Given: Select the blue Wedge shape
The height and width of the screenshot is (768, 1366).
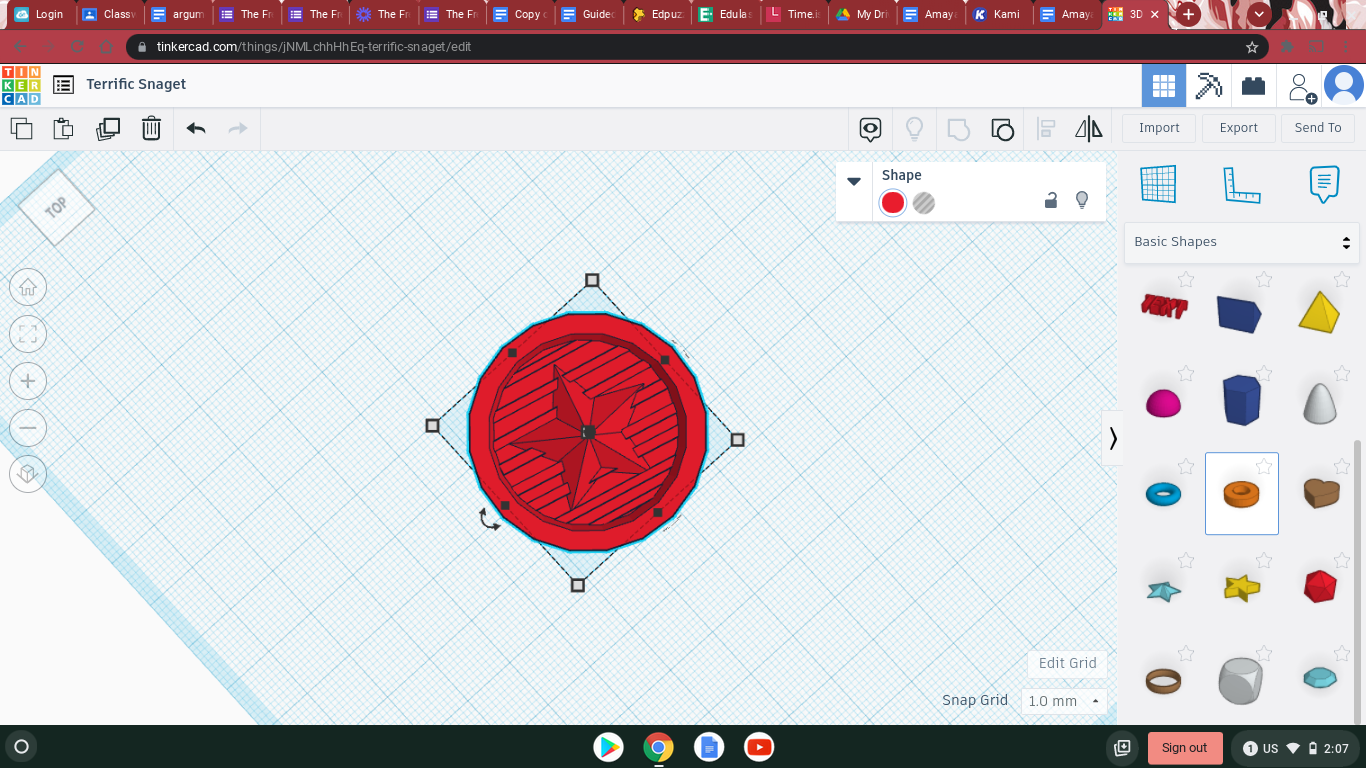Looking at the screenshot, I should 1239,313.
